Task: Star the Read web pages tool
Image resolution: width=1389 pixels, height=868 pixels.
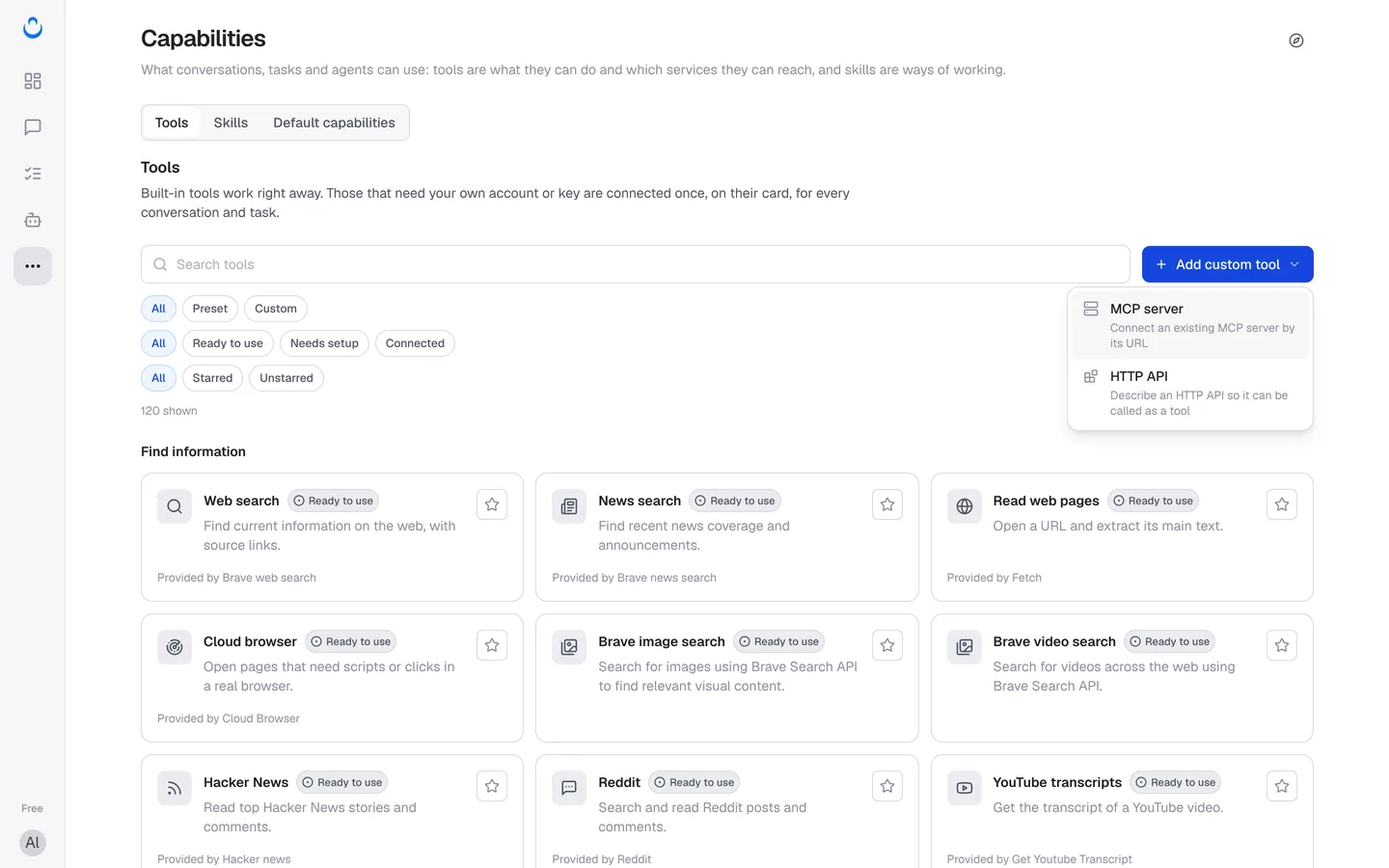Action: (x=1282, y=504)
